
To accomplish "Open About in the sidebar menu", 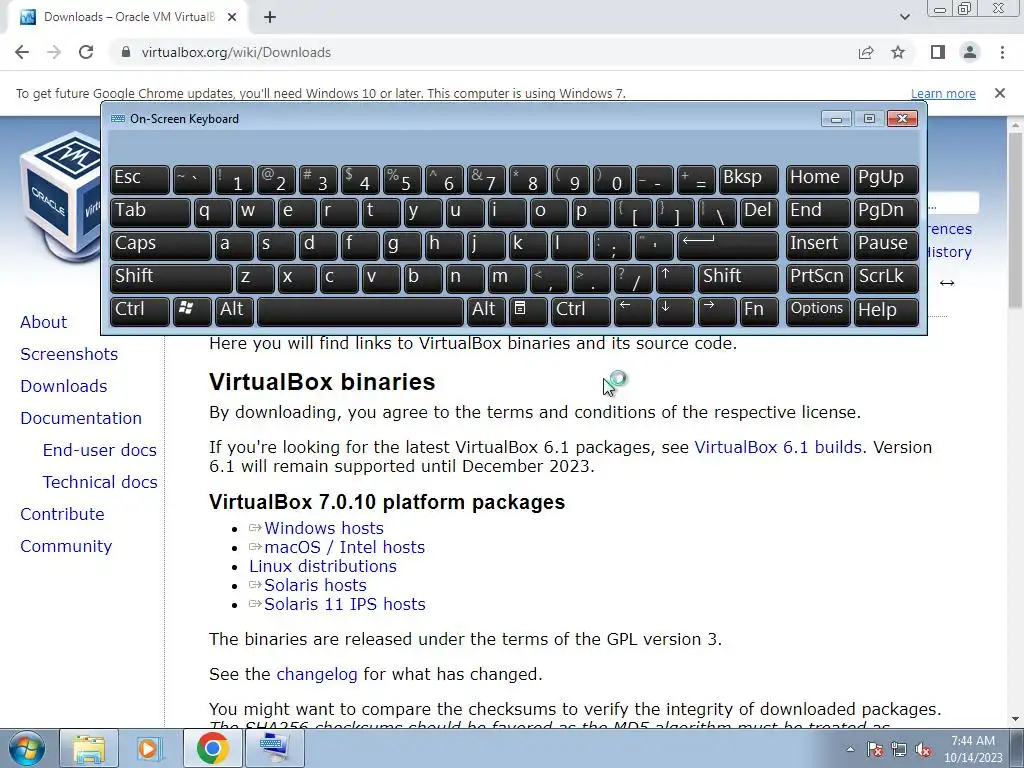I will point(43,322).
